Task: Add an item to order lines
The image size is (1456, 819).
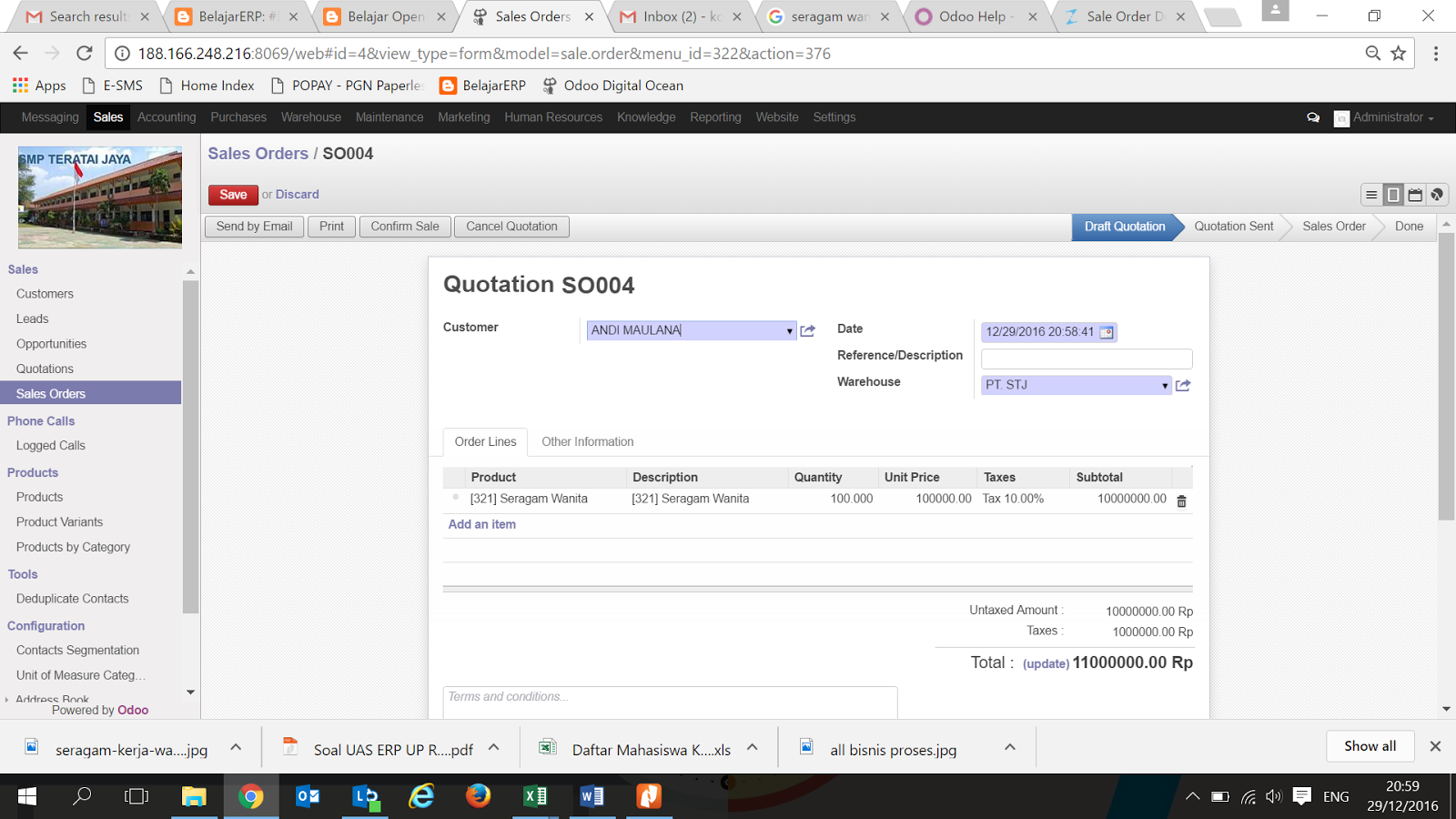Action: [482, 524]
